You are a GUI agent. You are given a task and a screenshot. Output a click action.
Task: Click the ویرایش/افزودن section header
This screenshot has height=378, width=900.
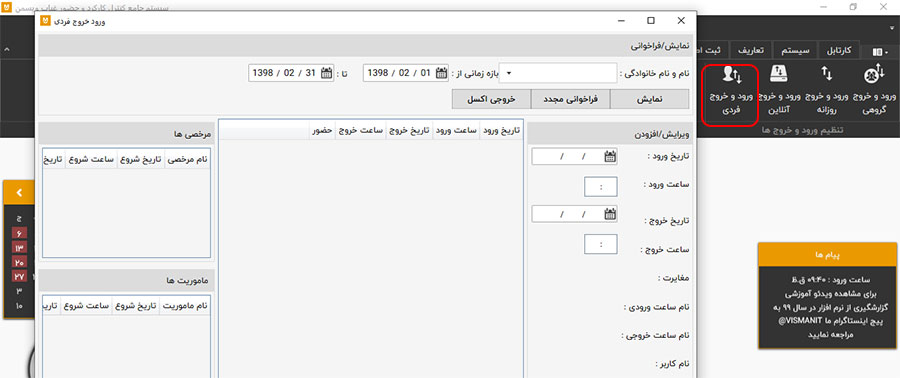(609, 135)
